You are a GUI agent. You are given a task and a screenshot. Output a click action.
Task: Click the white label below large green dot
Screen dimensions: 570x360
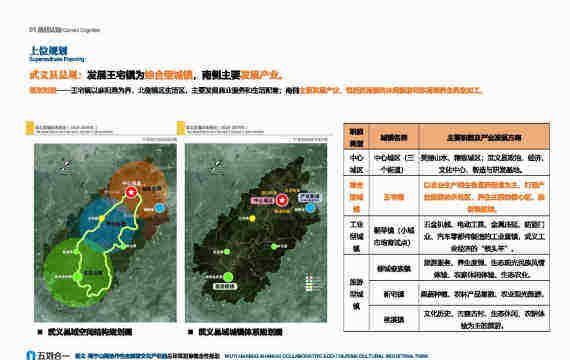(225, 286)
